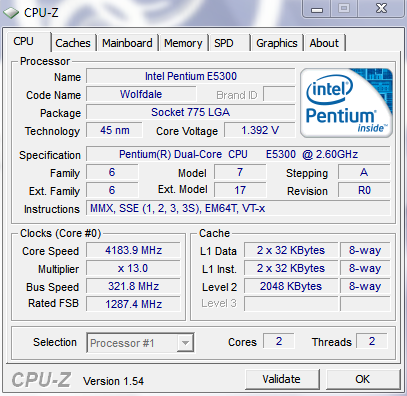Click the Selection combo box arrow
407x396 pixels.
pos(185,343)
